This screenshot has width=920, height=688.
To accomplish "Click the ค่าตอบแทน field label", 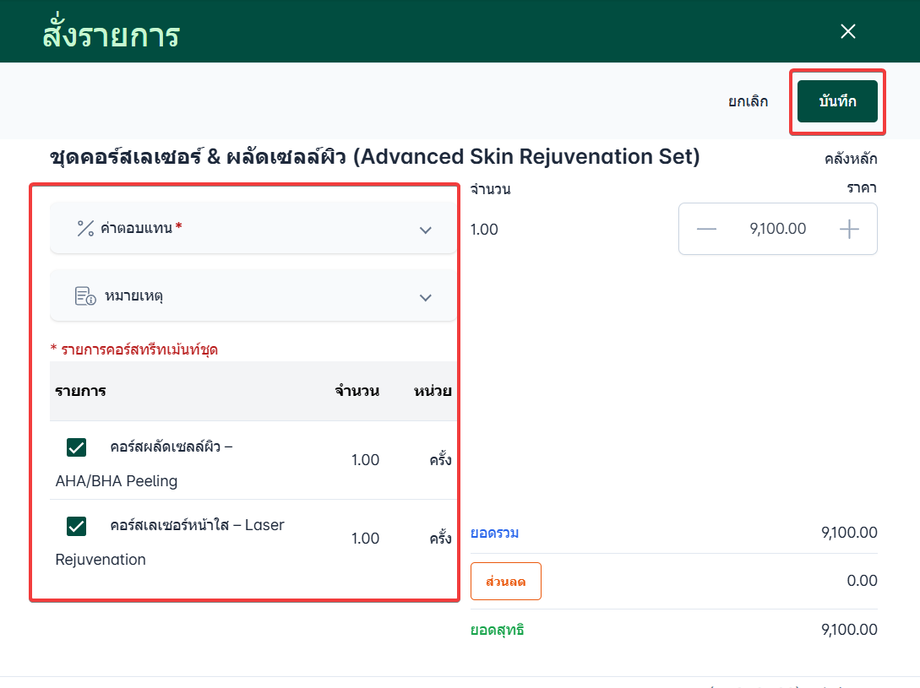I will tap(136, 228).
